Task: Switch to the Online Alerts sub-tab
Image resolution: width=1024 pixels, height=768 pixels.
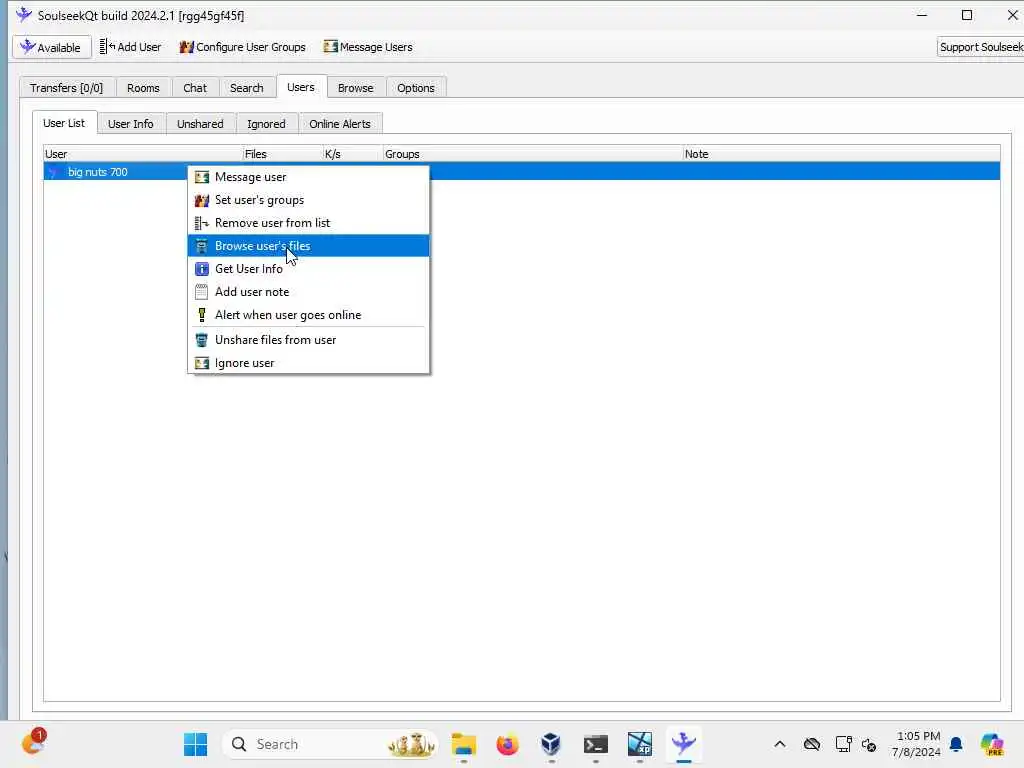Action: tap(340, 123)
